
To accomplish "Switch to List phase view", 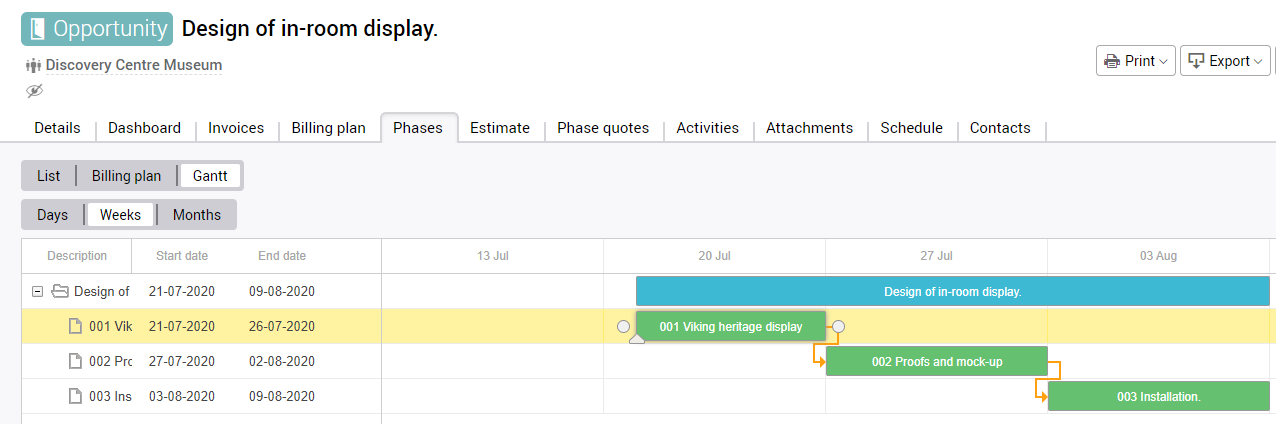I will [49, 176].
